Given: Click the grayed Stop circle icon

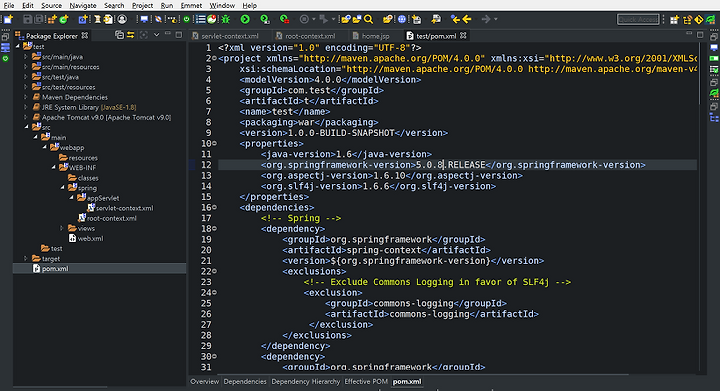Looking at the screenshot, I should tap(304, 19).
